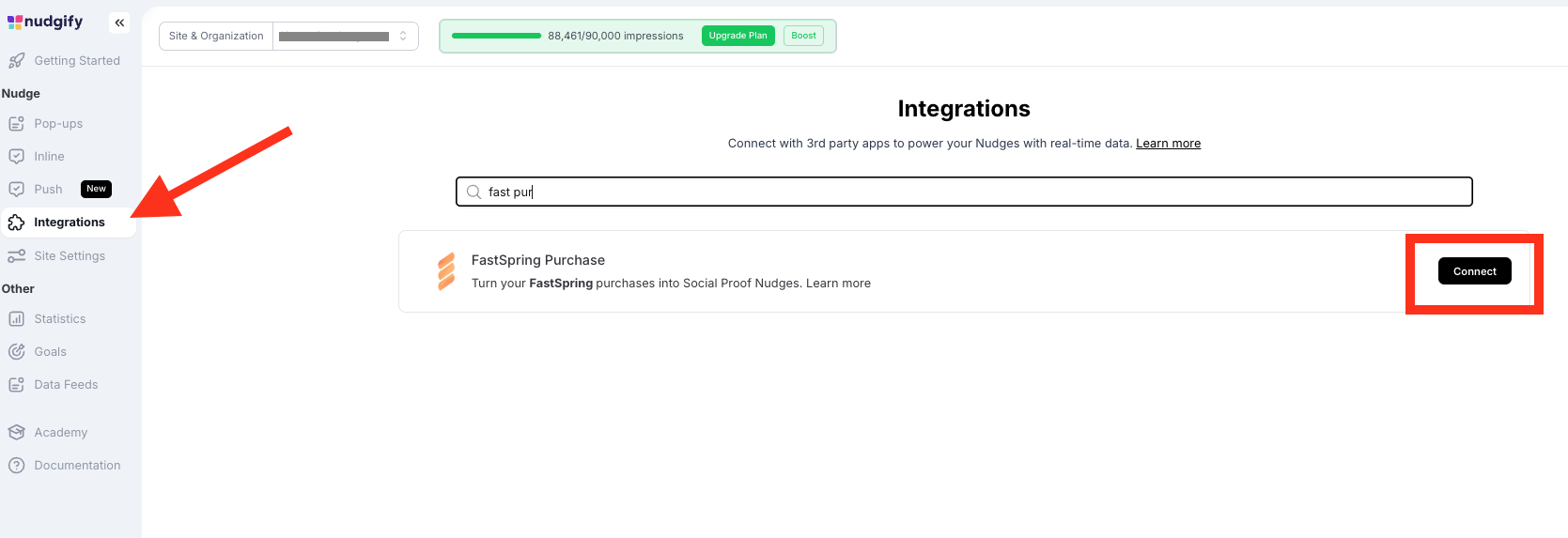Viewport: 1568px width, 538px height.
Task: Click the FastSpring logo icon
Action: [x=446, y=271]
